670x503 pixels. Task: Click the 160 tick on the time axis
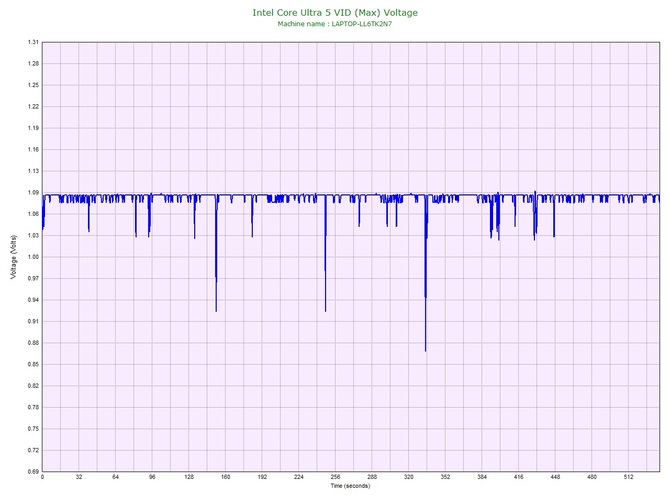[225, 478]
